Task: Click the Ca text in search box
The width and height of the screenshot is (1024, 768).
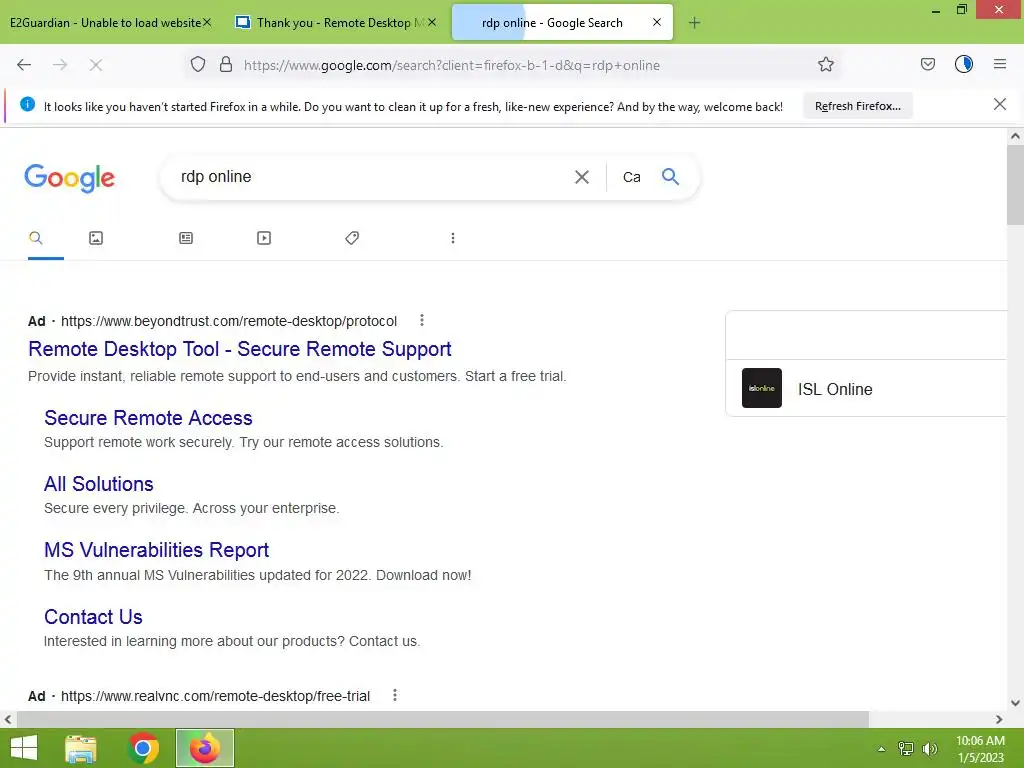Action: pos(632,177)
